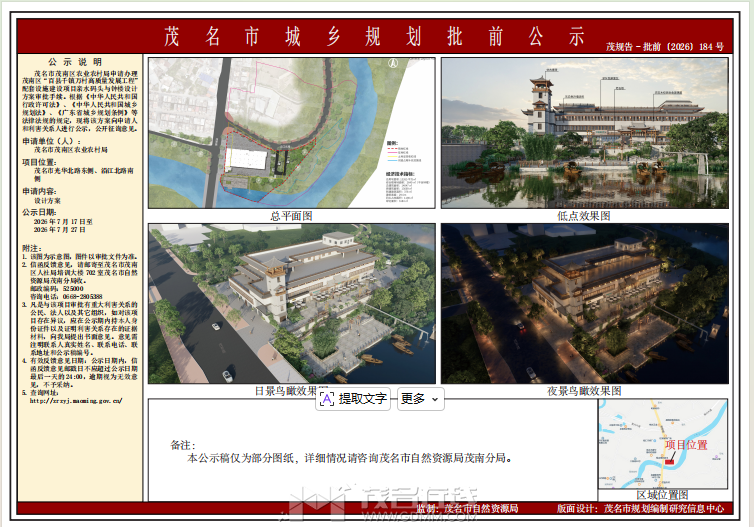Viewport: 754px width, 527px height.
Task: Click the red 项目位置 label on map
Action: tap(686, 445)
